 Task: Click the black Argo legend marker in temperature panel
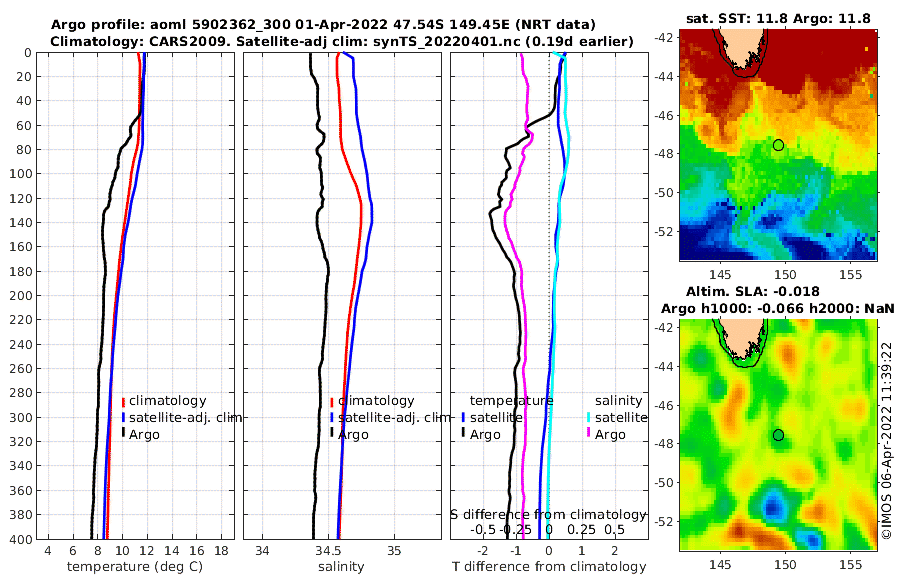(x=123, y=434)
